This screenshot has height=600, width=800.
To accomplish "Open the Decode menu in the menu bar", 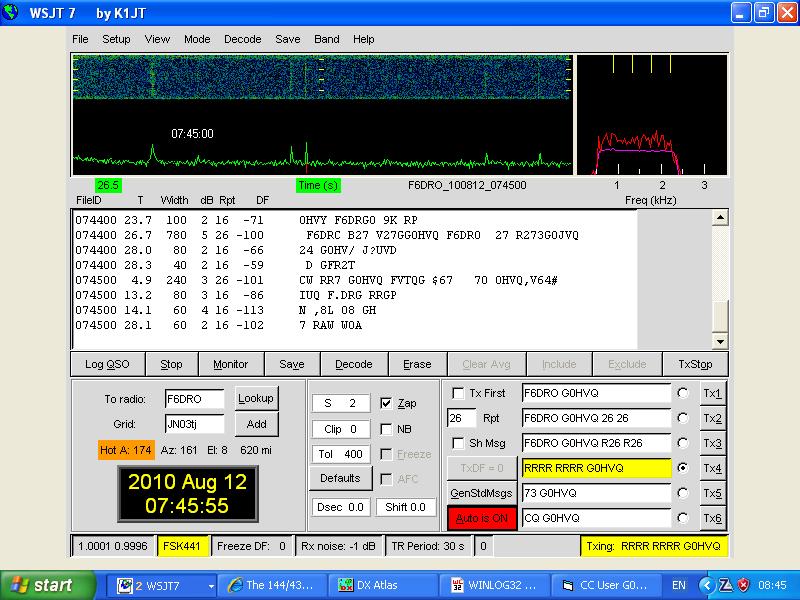I will [x=242, y=39].
